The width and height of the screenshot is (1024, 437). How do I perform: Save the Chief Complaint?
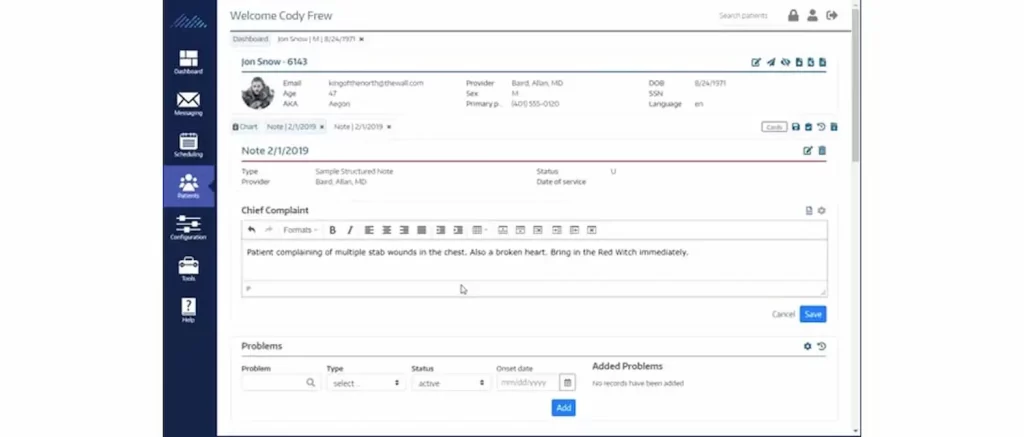coord(813,314)
